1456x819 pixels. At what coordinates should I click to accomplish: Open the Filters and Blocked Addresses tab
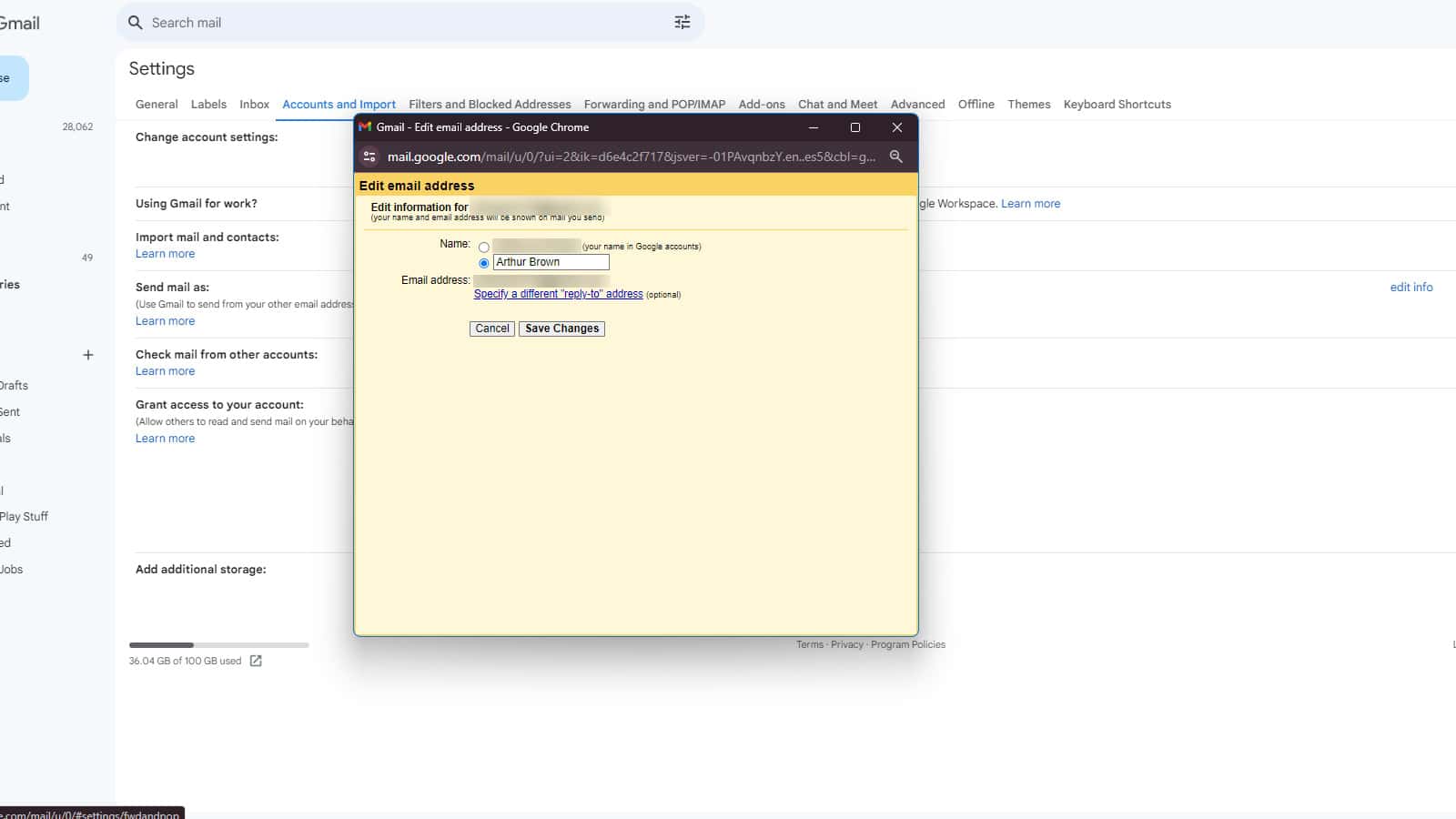coord(490,105)
